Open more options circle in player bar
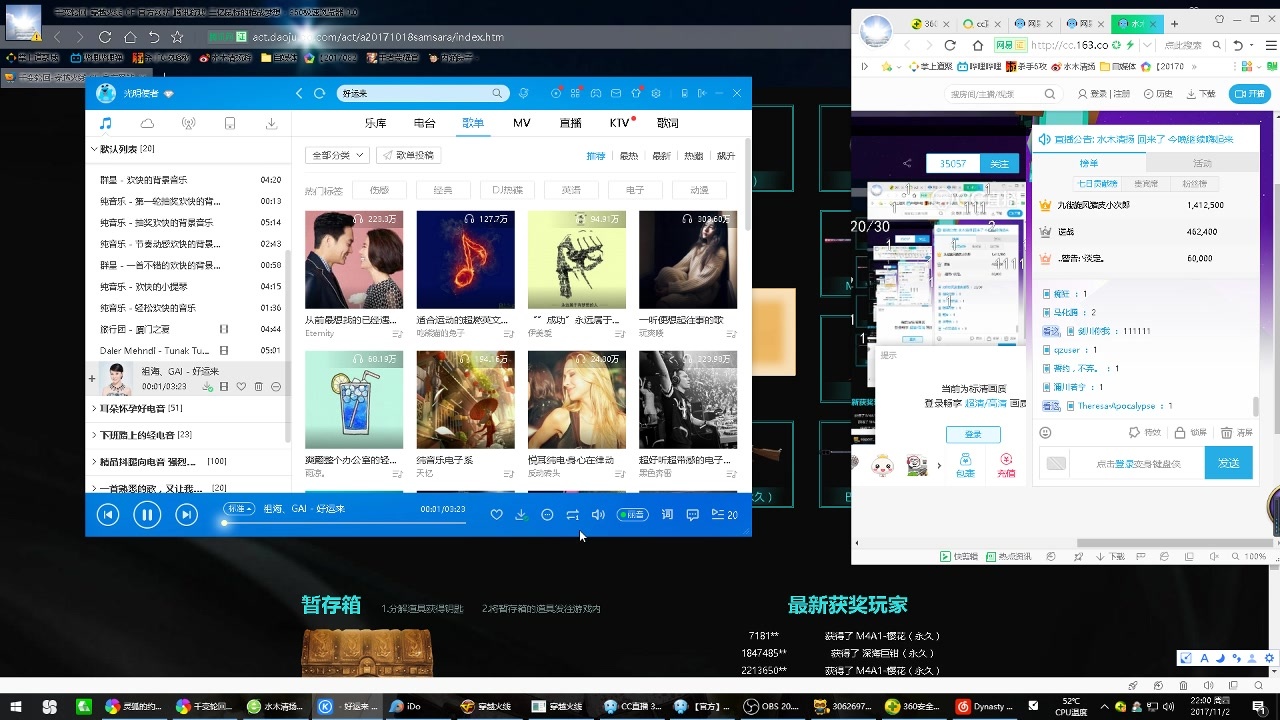1280x720 pixels. click(547, 514)
